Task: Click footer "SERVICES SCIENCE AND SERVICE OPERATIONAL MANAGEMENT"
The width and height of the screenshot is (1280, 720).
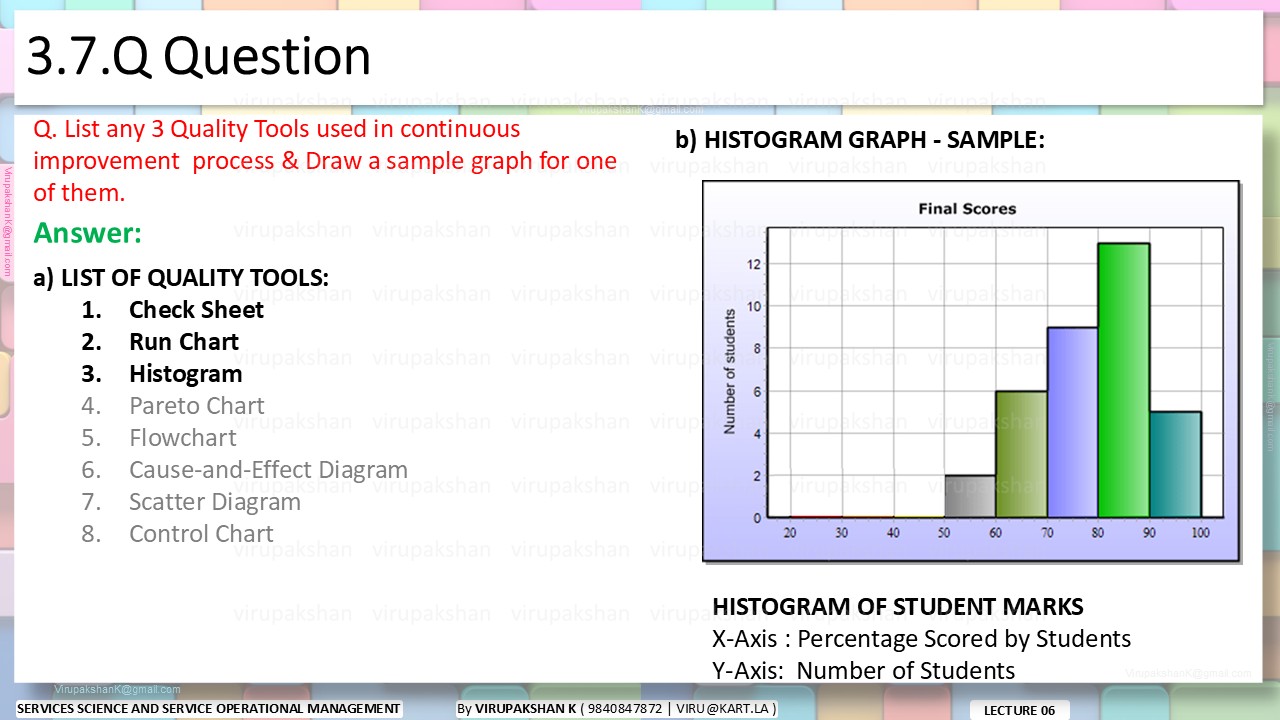Action: (209, 709)
